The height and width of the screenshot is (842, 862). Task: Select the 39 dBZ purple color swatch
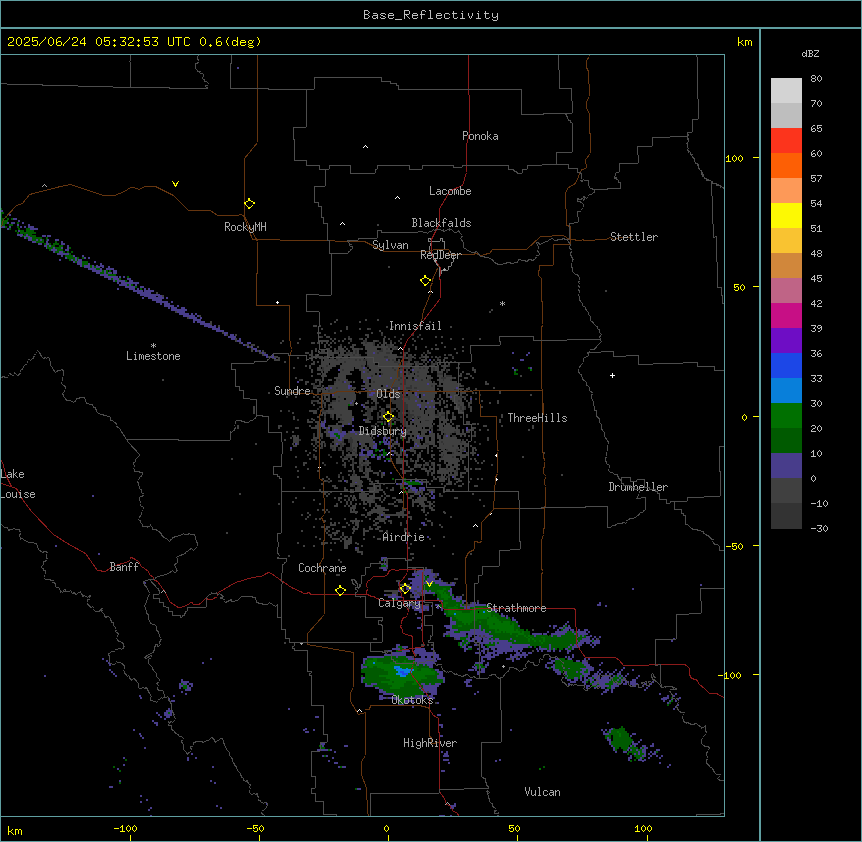coord(786,341)
